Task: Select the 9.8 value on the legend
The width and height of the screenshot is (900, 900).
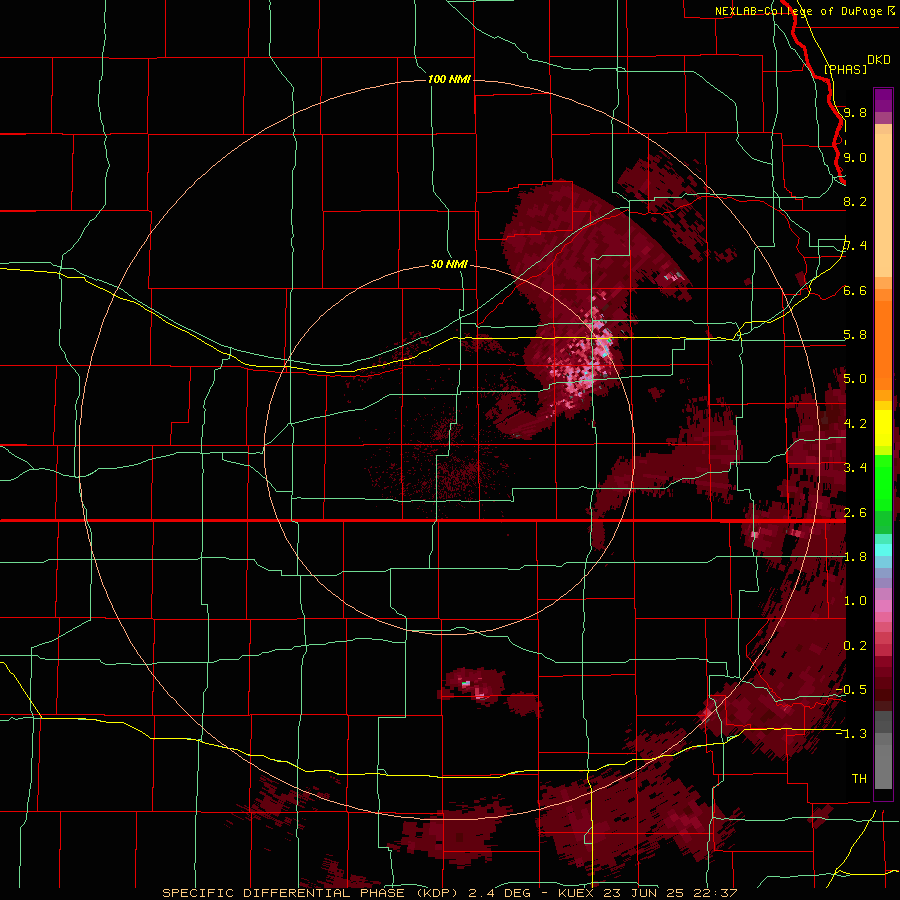Action: [x=855, y=112]
